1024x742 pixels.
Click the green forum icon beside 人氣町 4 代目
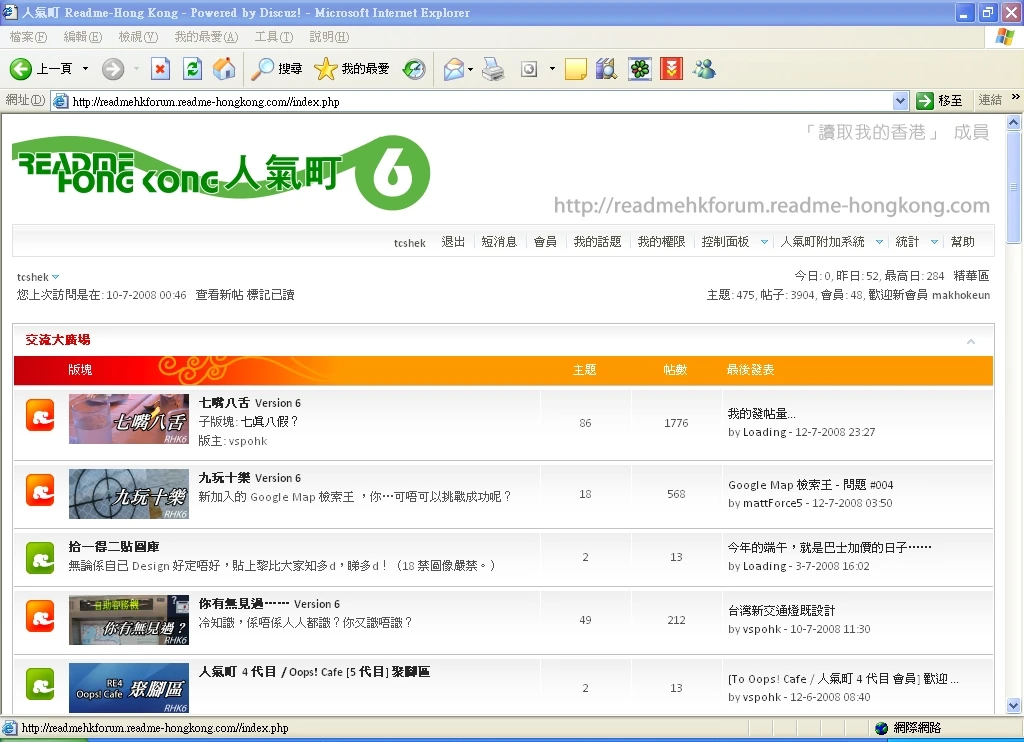(x=40, y=685)
